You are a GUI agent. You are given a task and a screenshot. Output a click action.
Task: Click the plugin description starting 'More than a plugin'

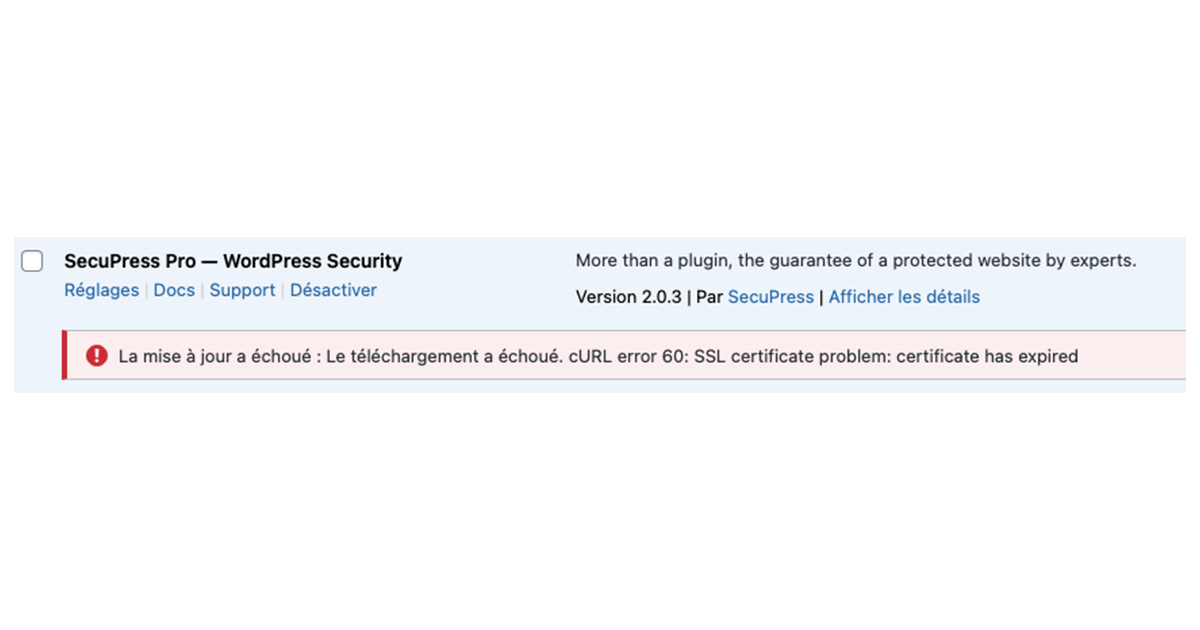[856, 261]
